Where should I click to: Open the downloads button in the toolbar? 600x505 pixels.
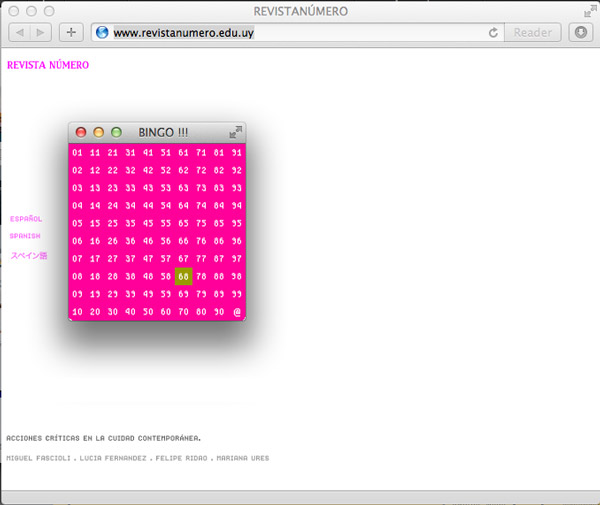click(581, 32)
